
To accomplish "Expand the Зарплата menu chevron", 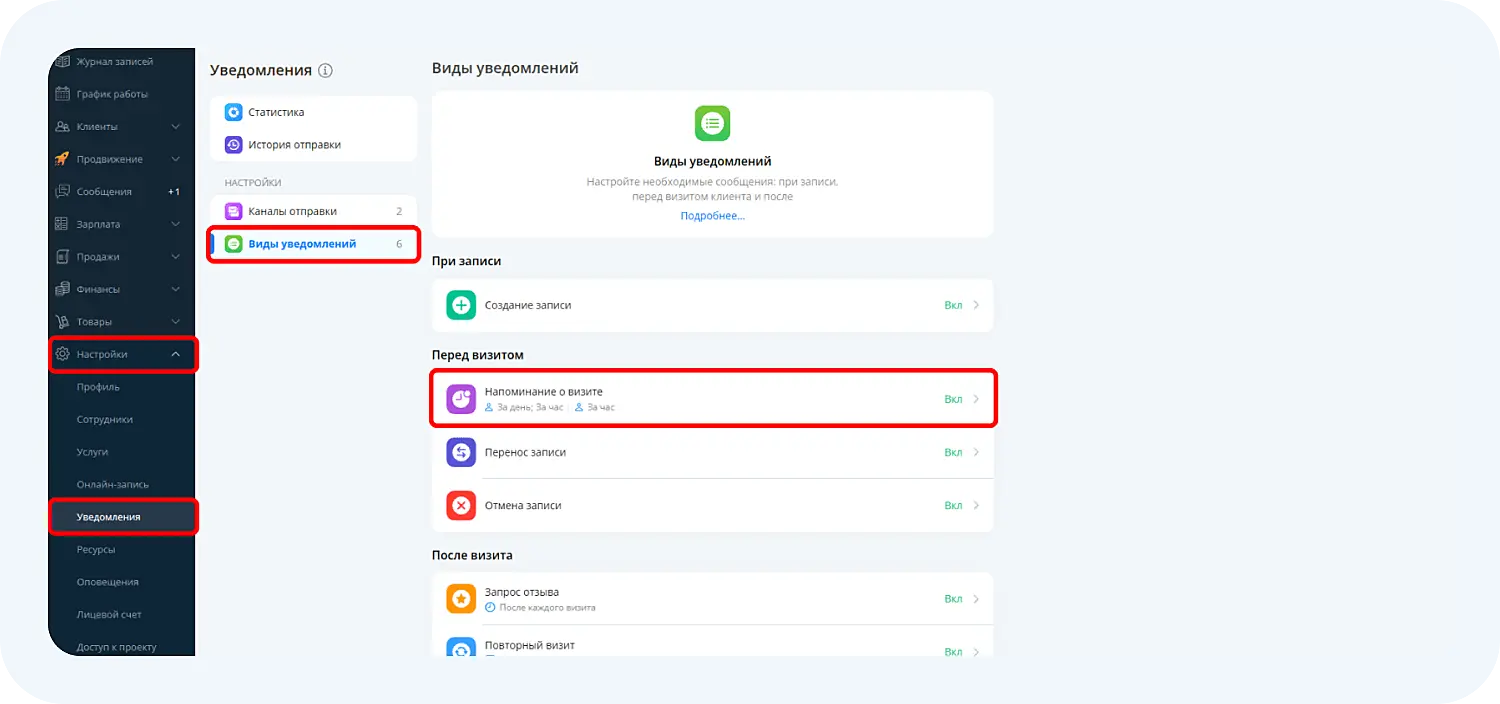I will click(176, 224).
